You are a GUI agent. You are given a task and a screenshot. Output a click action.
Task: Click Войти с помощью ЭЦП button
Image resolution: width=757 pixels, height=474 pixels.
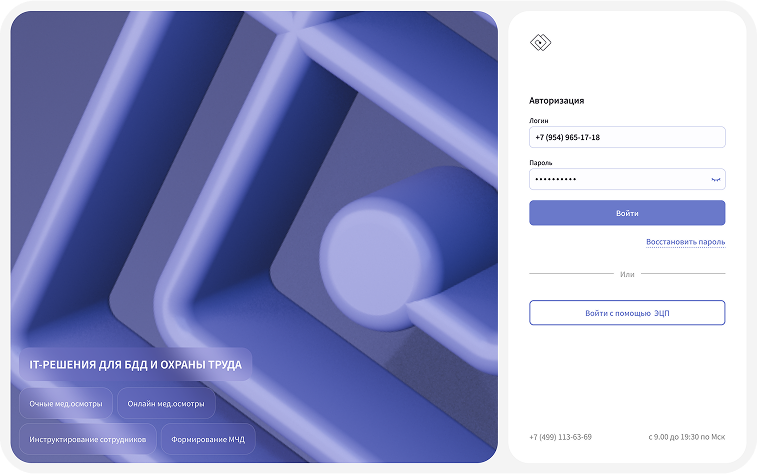click(626, 313)
